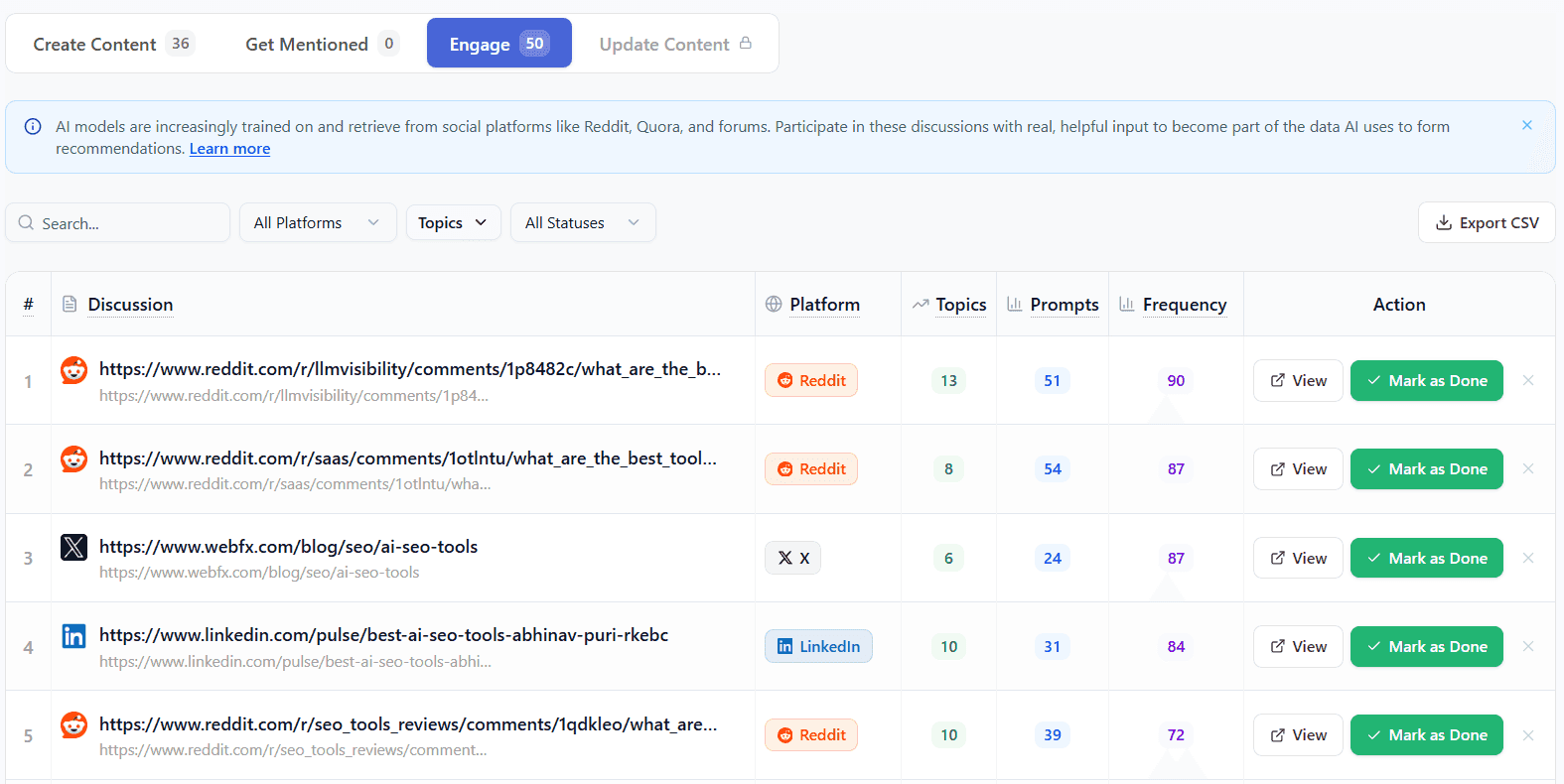
Task: Click the Search input field
Action: click(x=118, y=222)
